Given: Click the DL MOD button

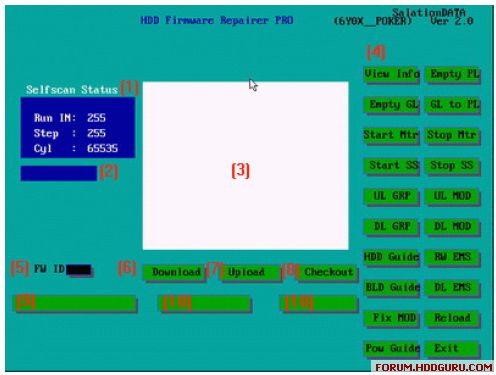Looking at the screenshot, I should pyautogui.click(x=452, y=227).
